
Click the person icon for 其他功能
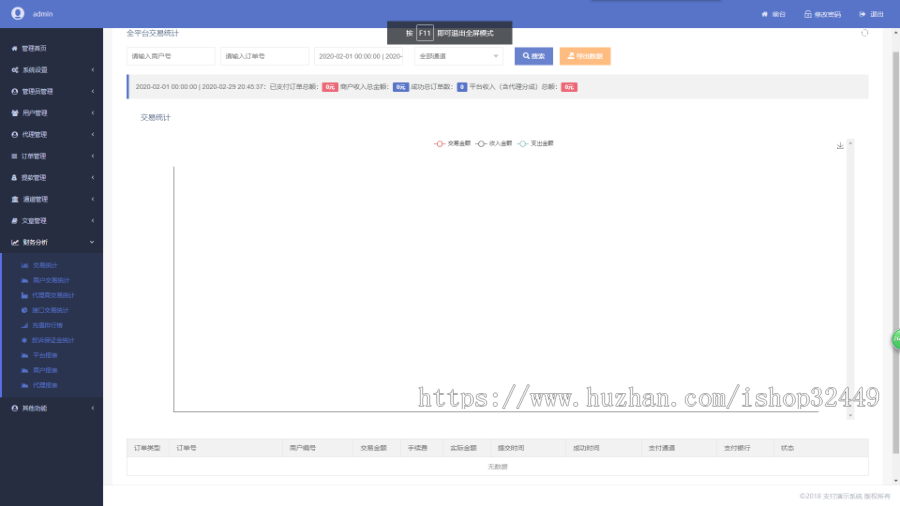(14, 408)
